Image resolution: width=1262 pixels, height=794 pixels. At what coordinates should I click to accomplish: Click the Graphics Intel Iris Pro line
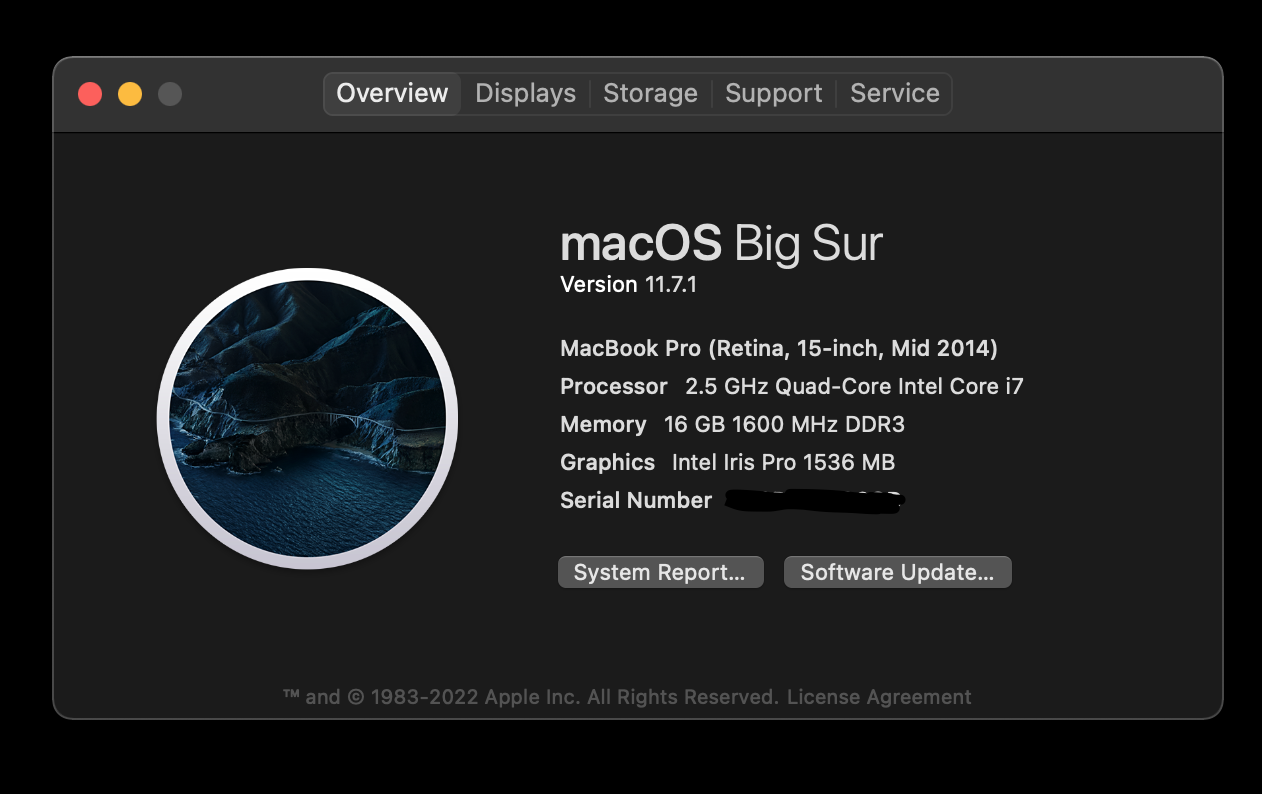[727, 462]
